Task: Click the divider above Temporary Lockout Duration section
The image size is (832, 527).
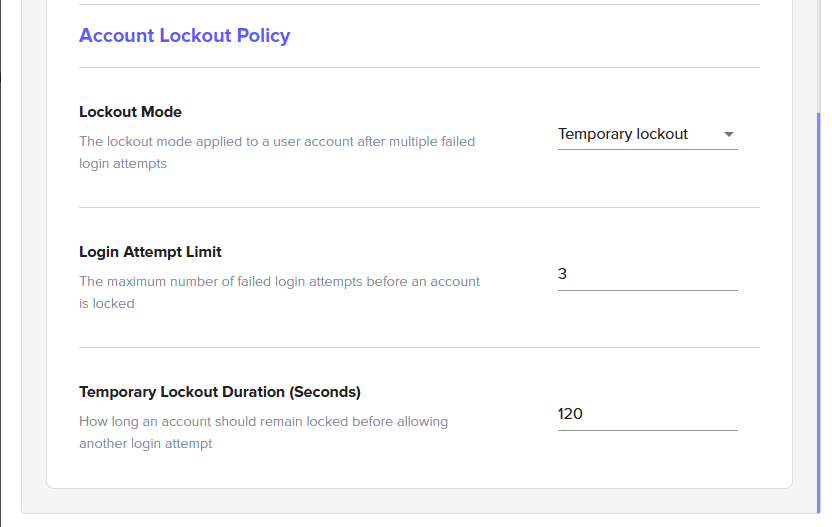Action: [x=419, y=348]
